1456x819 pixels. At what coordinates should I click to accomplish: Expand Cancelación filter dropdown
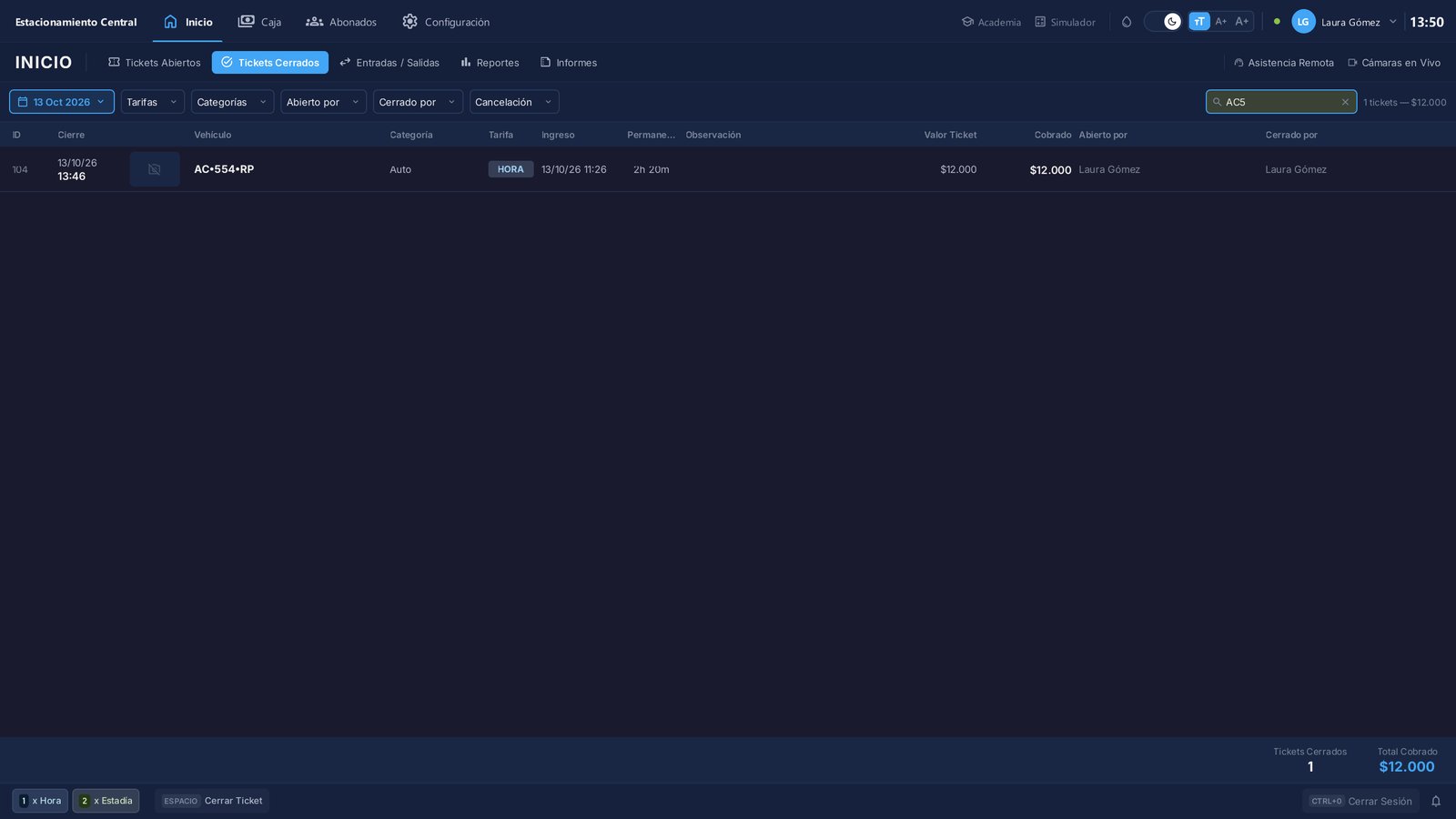[x=514, y=102]
